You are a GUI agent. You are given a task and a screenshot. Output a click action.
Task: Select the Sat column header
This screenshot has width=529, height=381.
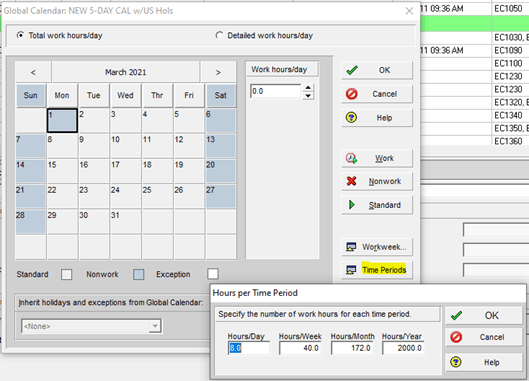click(x=221, y=96)
